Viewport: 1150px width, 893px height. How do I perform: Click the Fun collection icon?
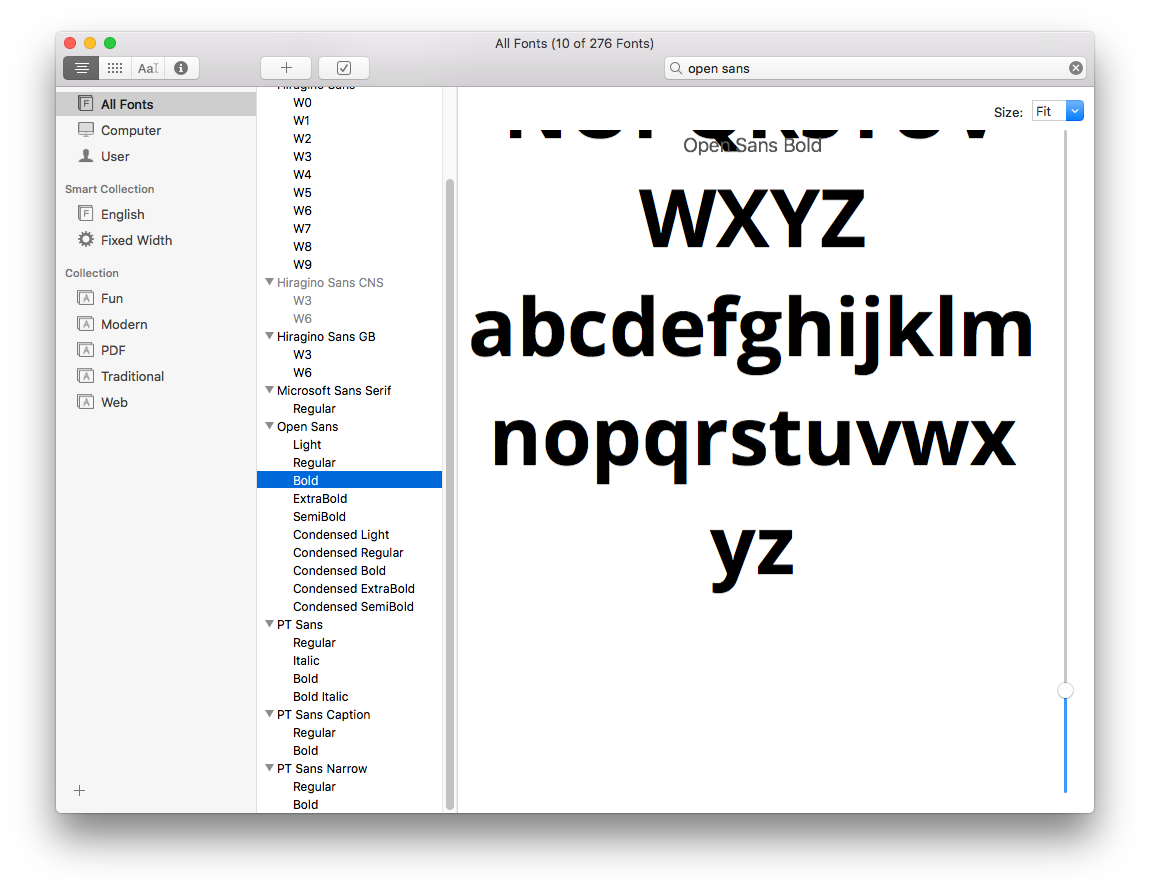(x=86, y=298)
